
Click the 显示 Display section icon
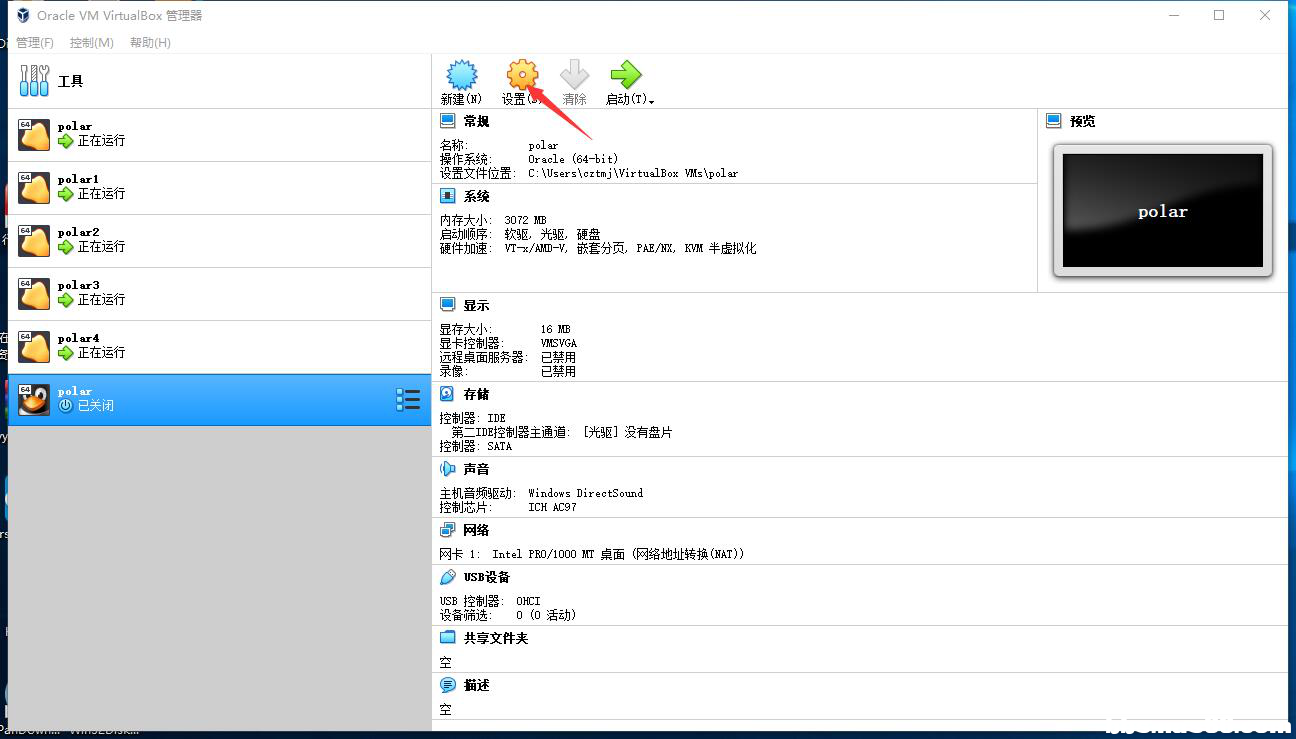pos(445,304)
